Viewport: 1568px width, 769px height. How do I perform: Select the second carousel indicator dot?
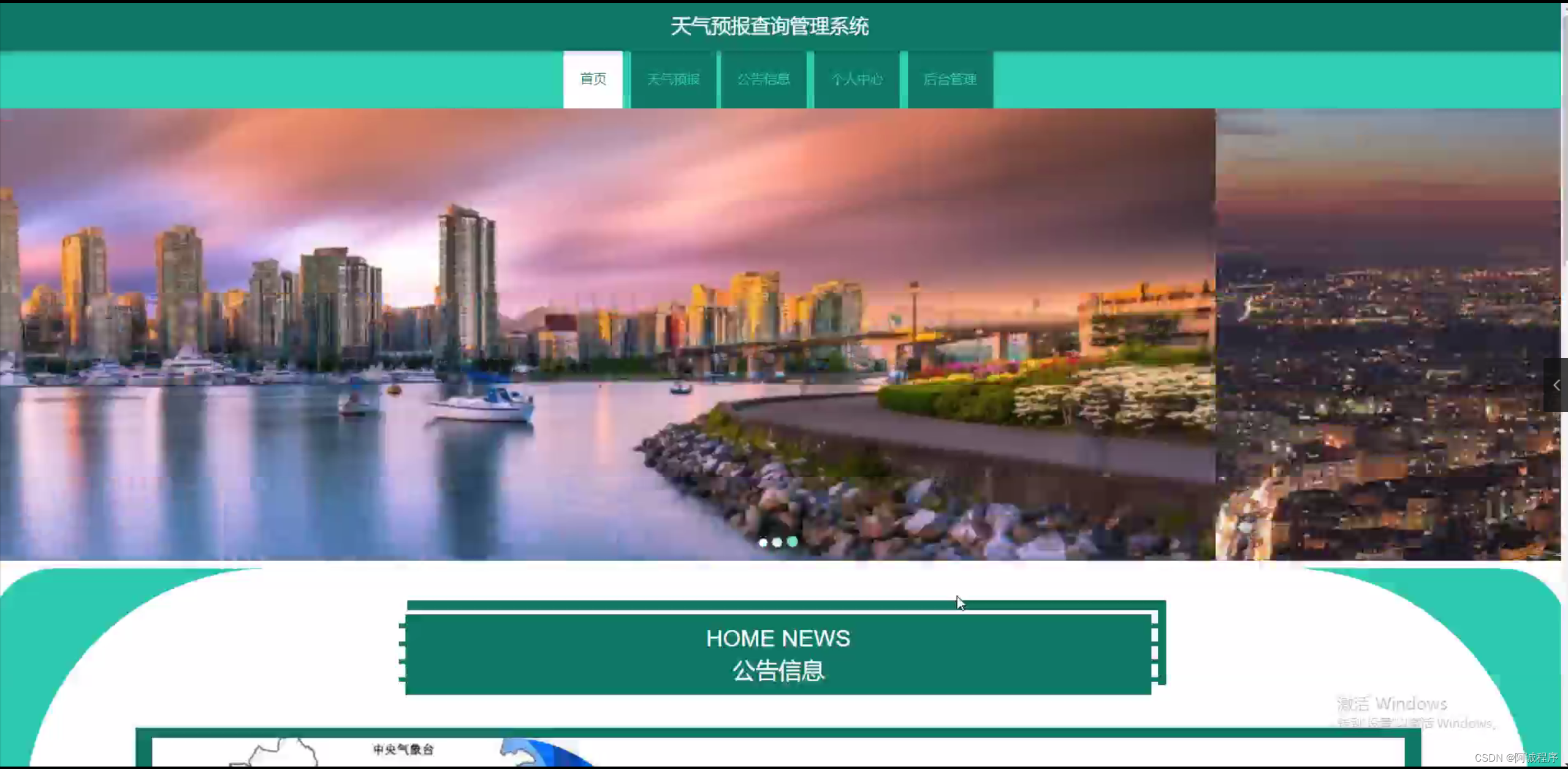coord(777,542)
